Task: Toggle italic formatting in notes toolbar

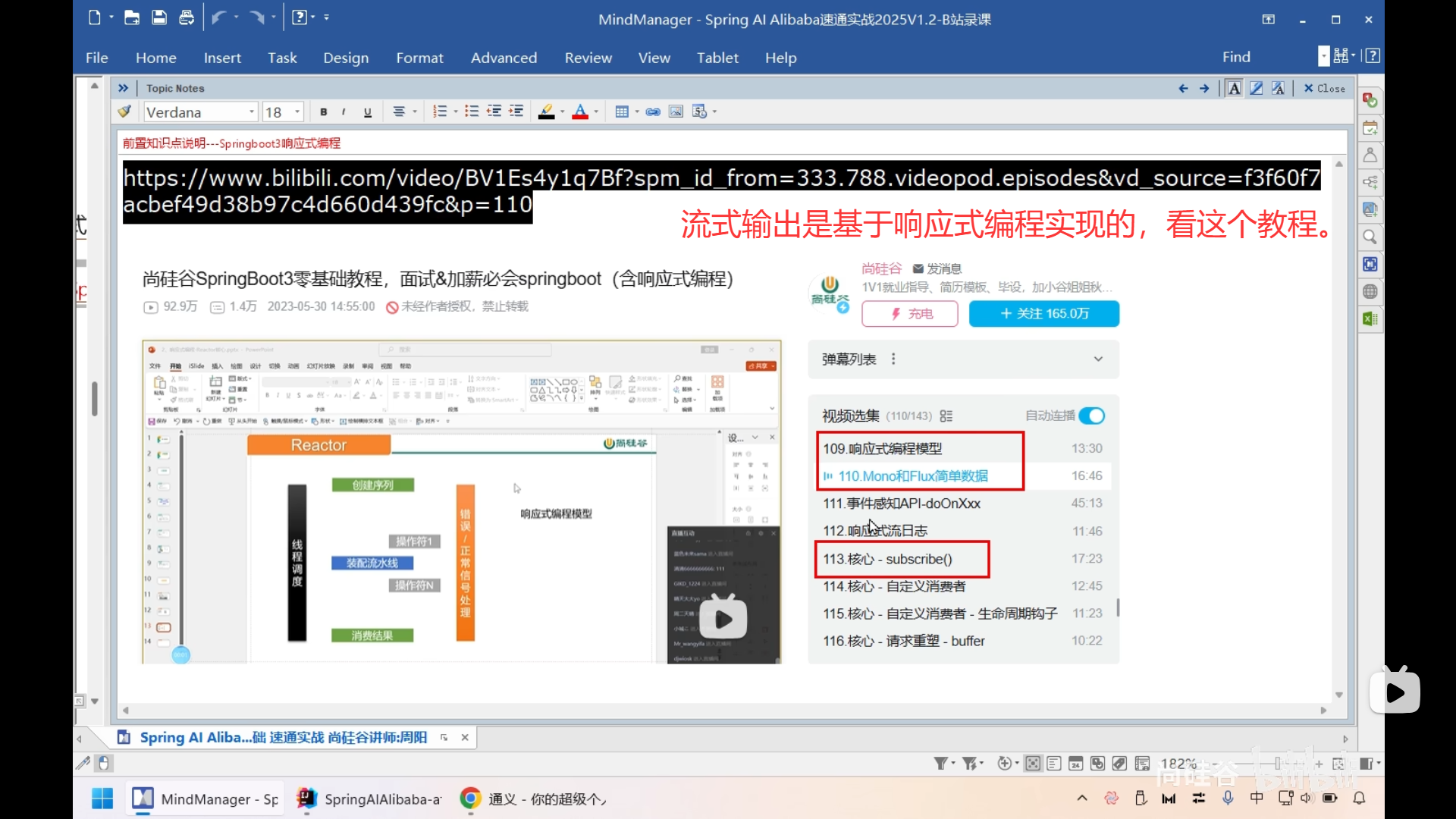Action: [344, 112]
